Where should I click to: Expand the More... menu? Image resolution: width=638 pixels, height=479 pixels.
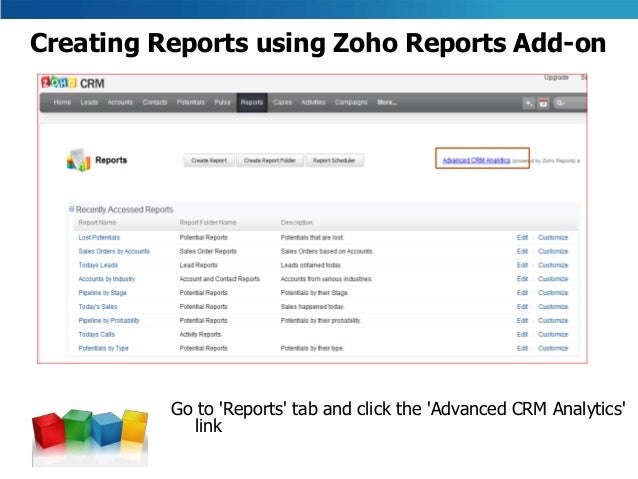point(387,102)
